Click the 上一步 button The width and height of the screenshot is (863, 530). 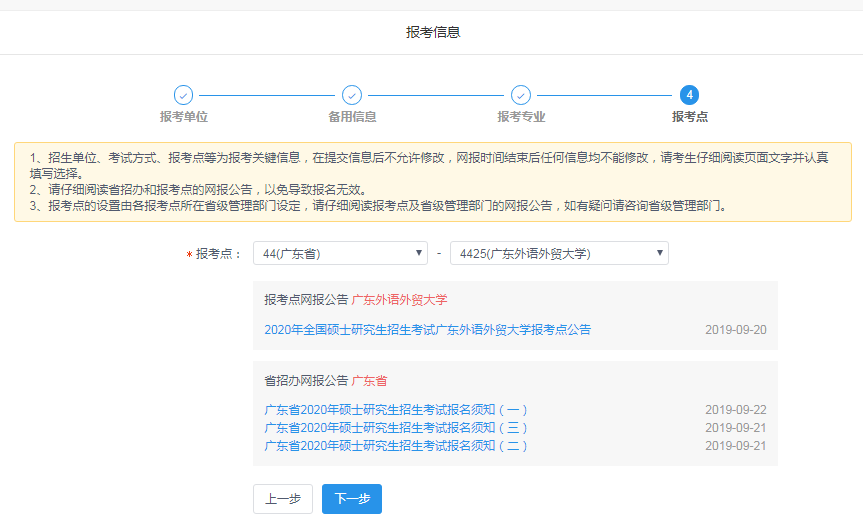click(283, 499)
